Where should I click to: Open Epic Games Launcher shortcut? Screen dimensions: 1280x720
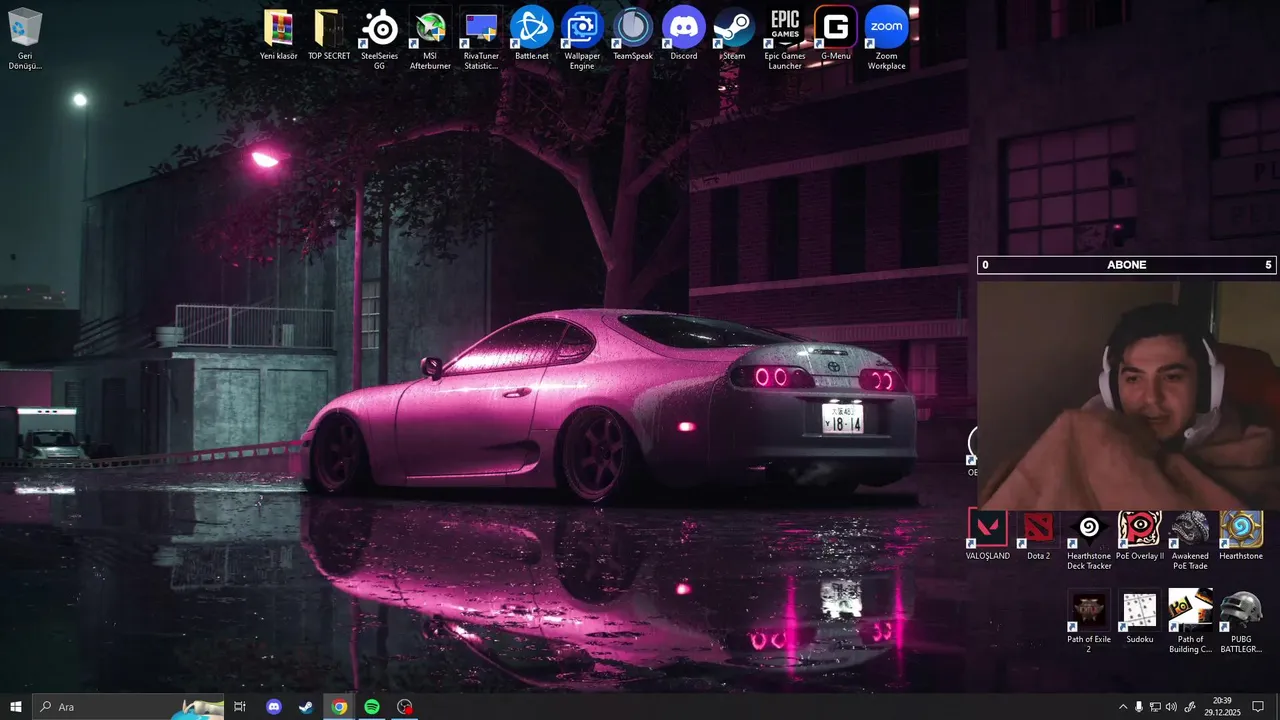785,38
